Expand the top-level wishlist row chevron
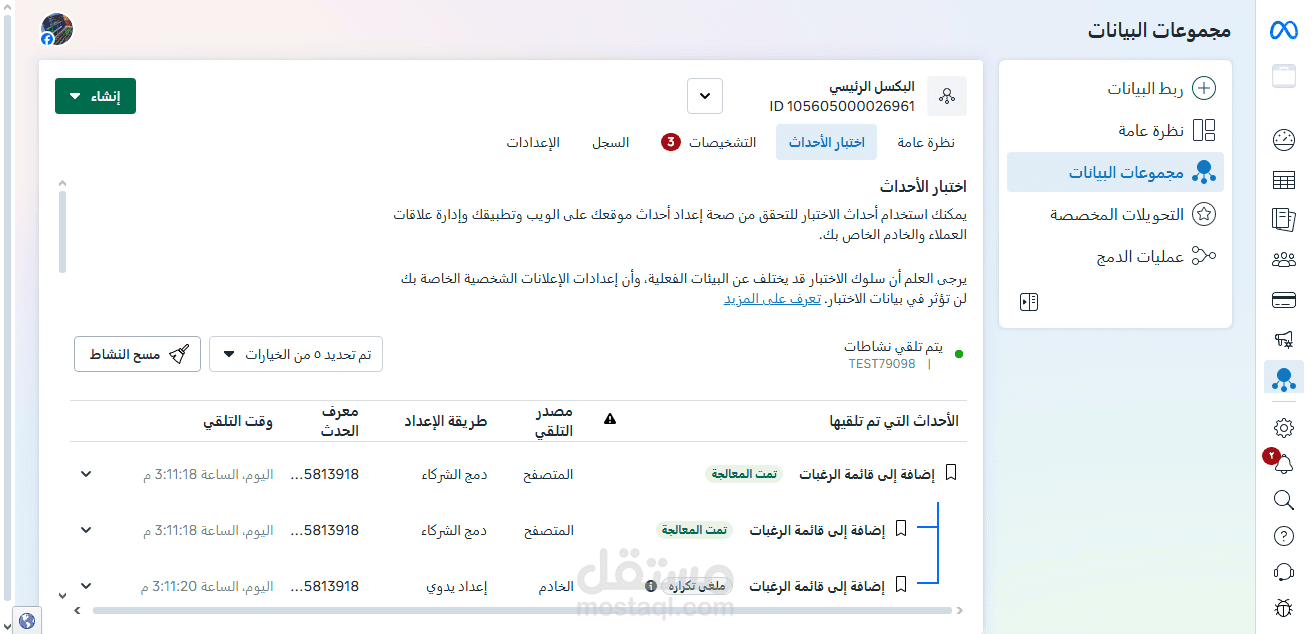The height and width of the screenshot is (634, 1312). click(x=86, y=474)
